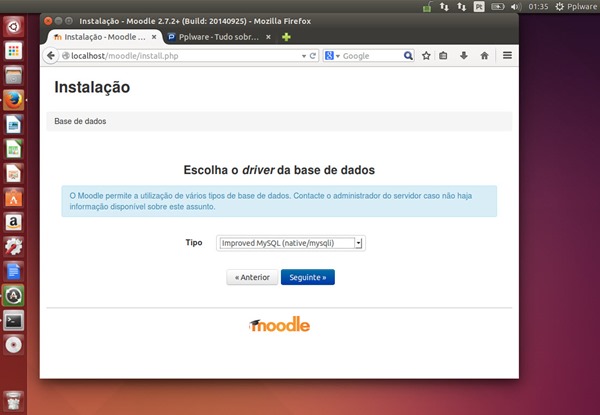
Task: Open the Firefox hamburger menu
Action: pyautogui.click(x=507, y=55)
